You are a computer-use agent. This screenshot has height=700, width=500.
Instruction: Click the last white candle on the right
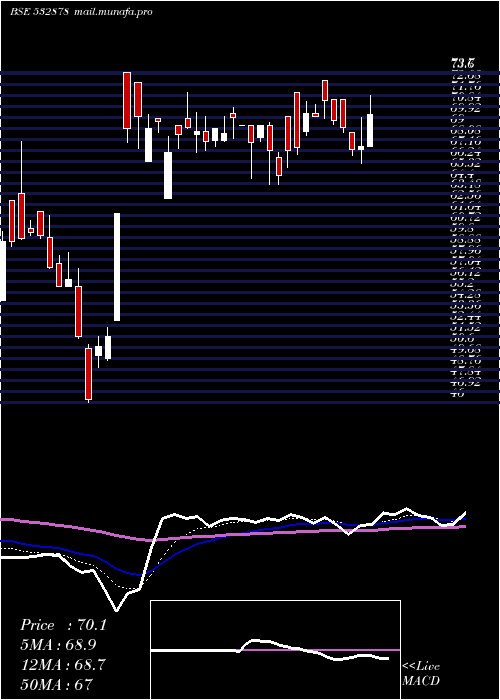point(370,130)
